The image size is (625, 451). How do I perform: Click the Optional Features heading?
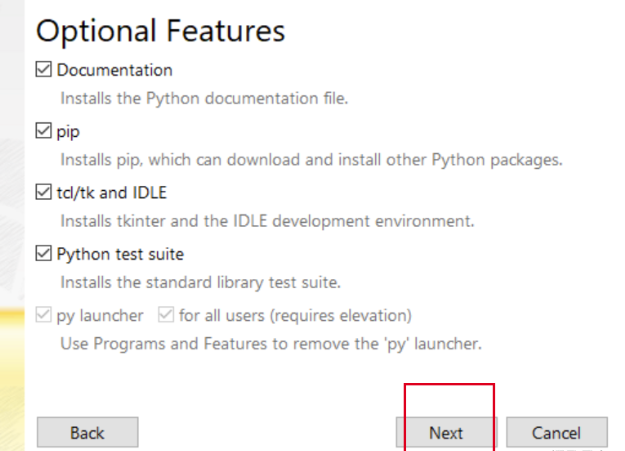coord(160,31)
